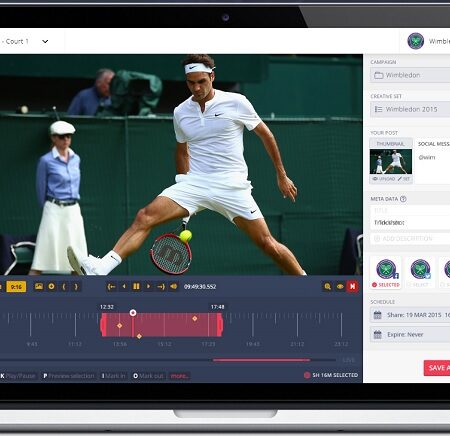Click the selected duration indicator
Viewport: 450px width, 436px height.
(331, 375)
